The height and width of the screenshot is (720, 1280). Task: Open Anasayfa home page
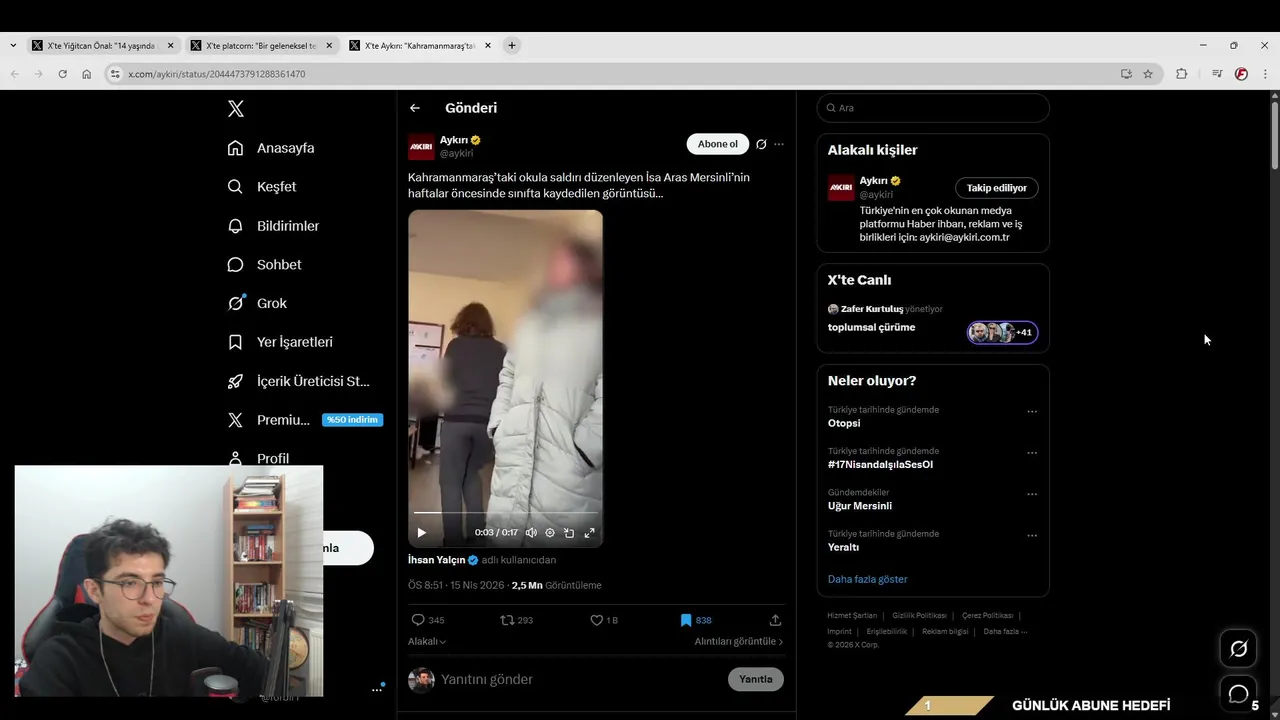pyautogui.click(x=271, y=148)
